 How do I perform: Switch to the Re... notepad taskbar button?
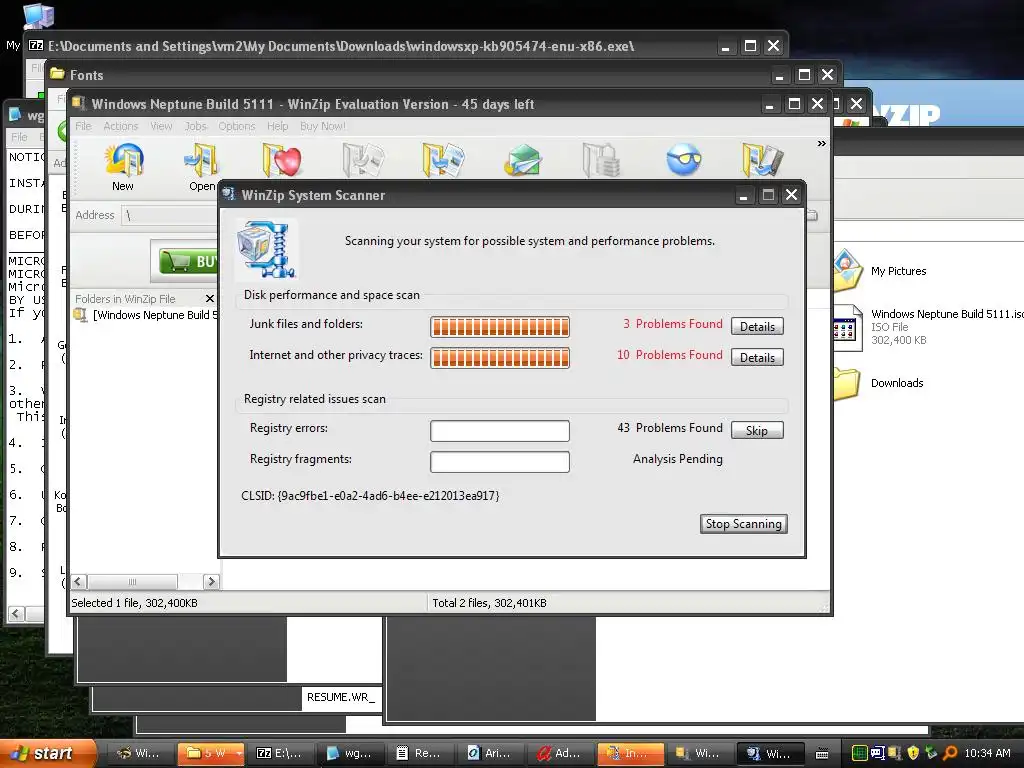[x=421, y=754]
